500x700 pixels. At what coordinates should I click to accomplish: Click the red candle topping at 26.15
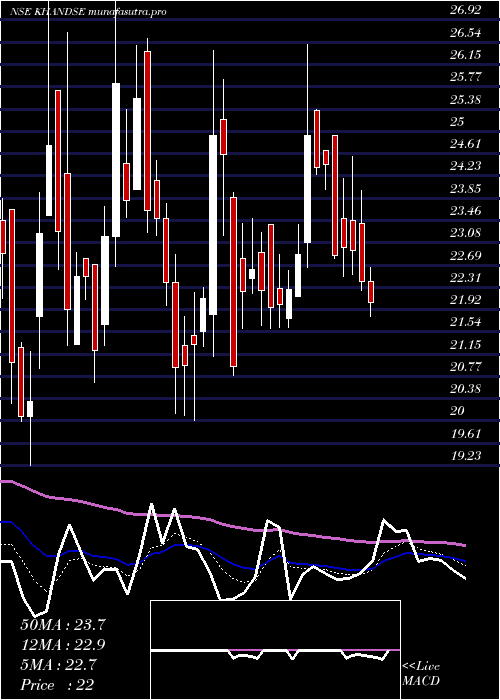147,131
